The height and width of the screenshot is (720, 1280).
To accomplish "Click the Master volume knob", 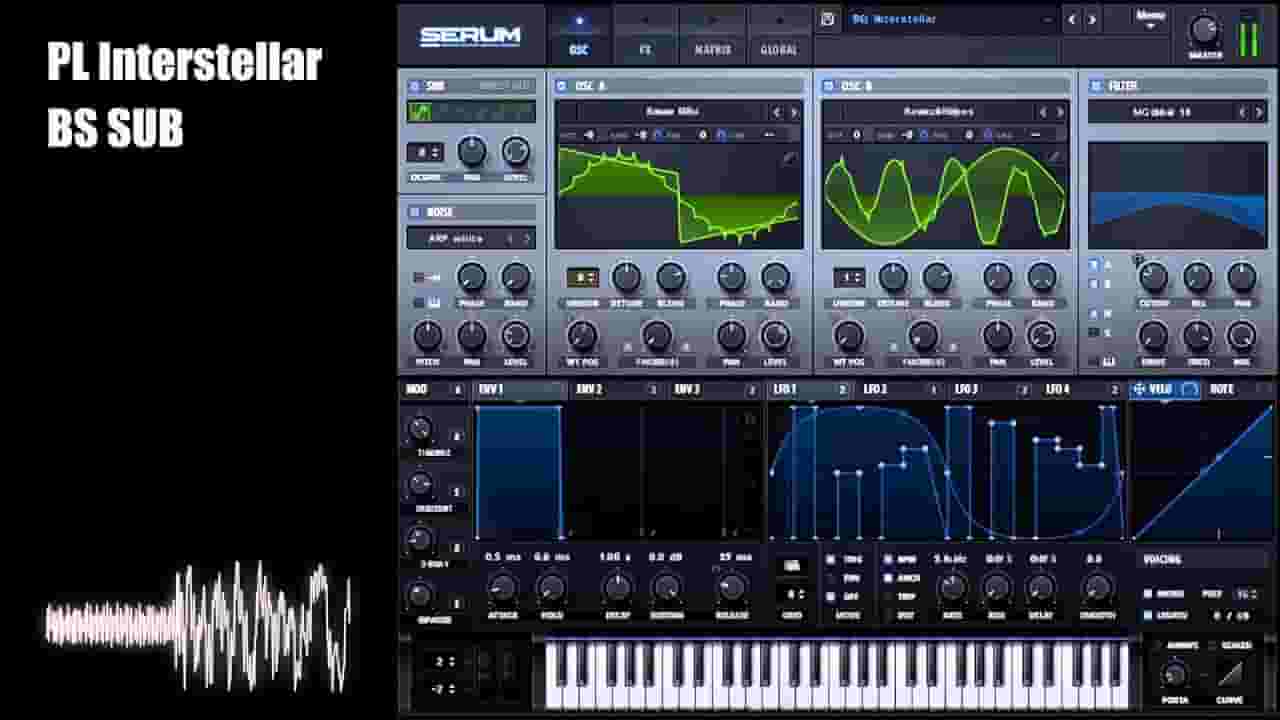I will click(x=1205, y=29).
